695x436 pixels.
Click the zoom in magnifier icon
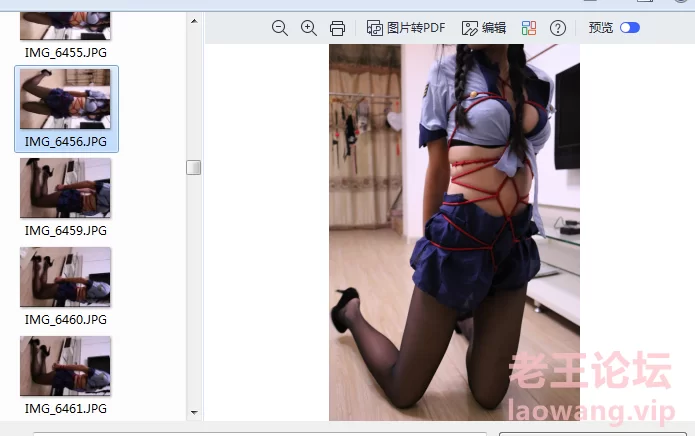point(308,28)
